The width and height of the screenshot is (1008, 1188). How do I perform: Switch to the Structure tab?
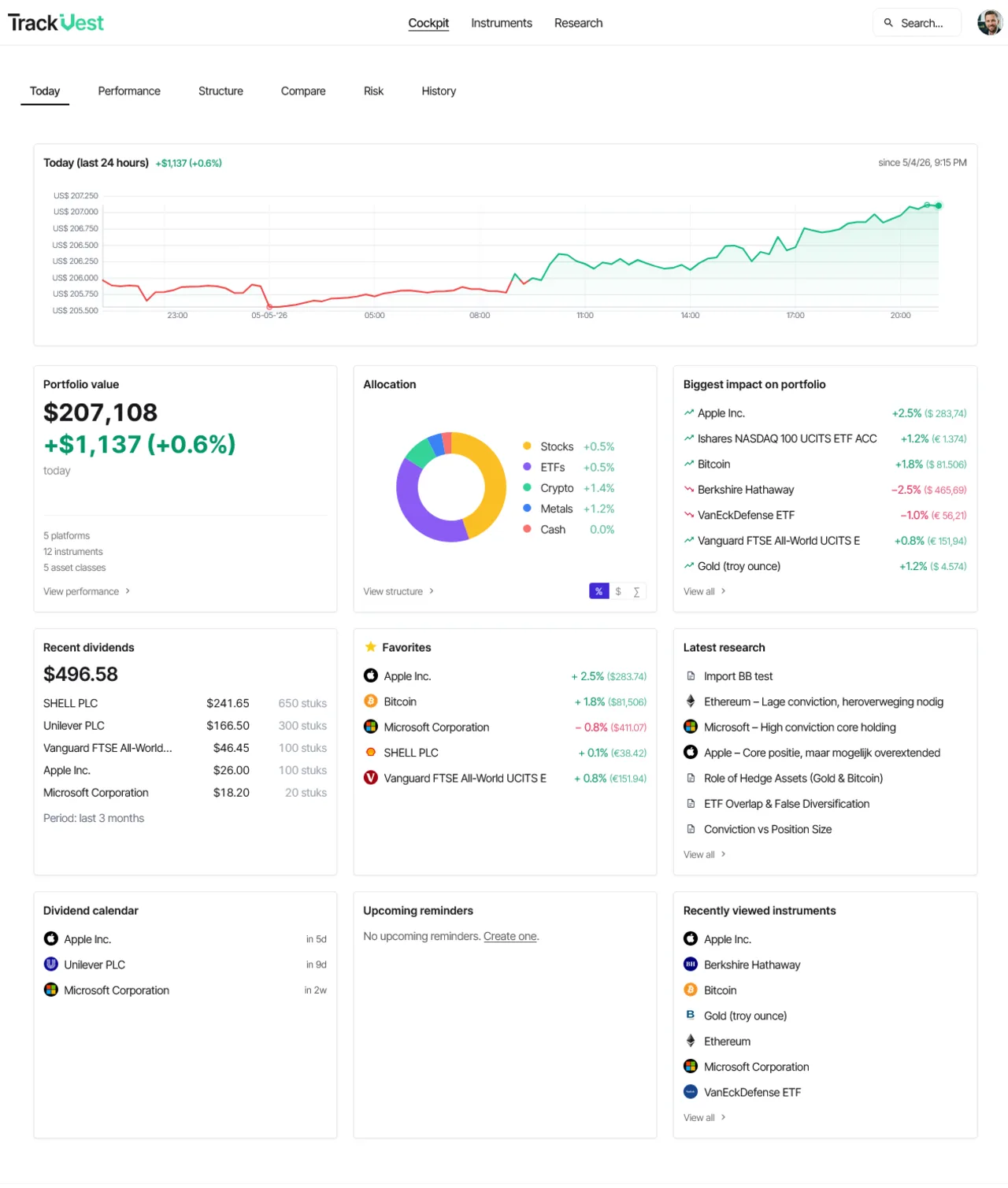(220, 91)
